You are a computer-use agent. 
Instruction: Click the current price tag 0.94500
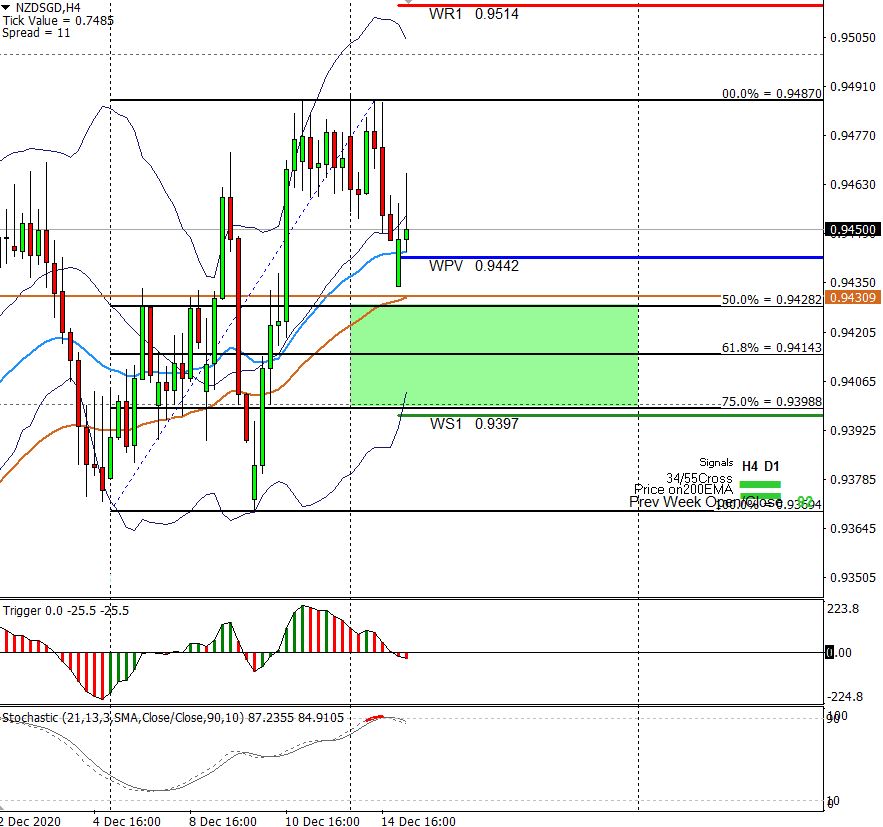click(852, 230)
